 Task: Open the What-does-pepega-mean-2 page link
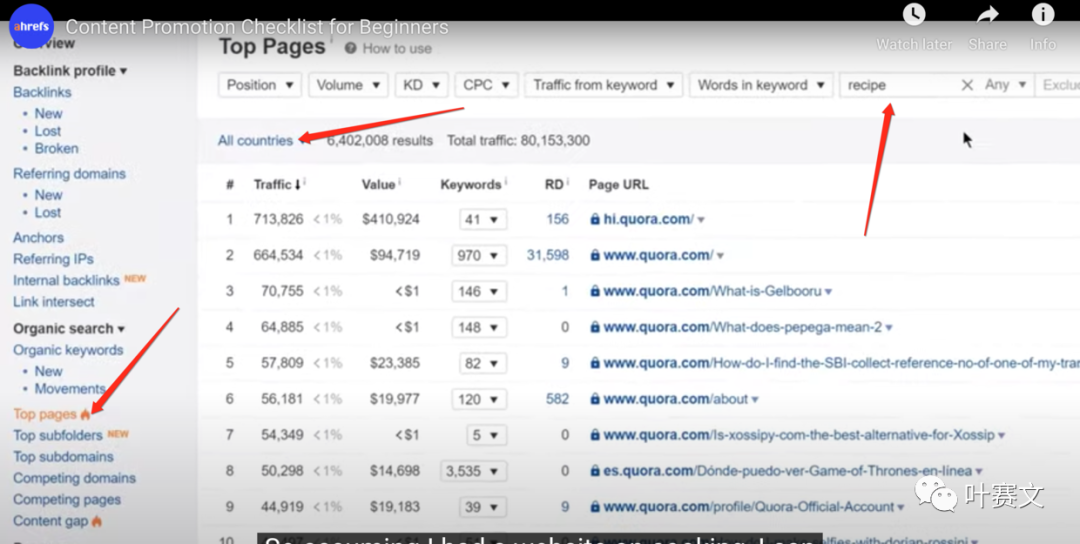742,327
